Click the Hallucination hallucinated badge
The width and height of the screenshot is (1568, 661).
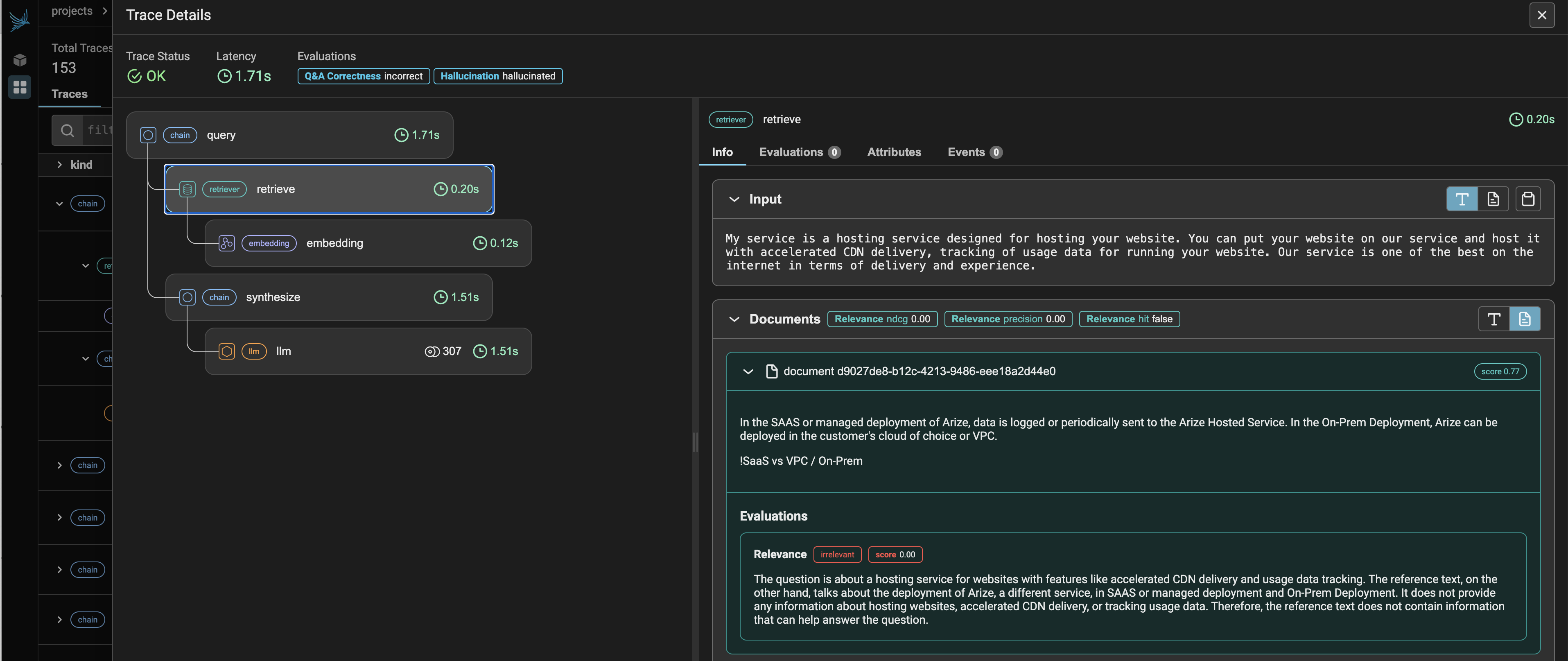(498, 76)
